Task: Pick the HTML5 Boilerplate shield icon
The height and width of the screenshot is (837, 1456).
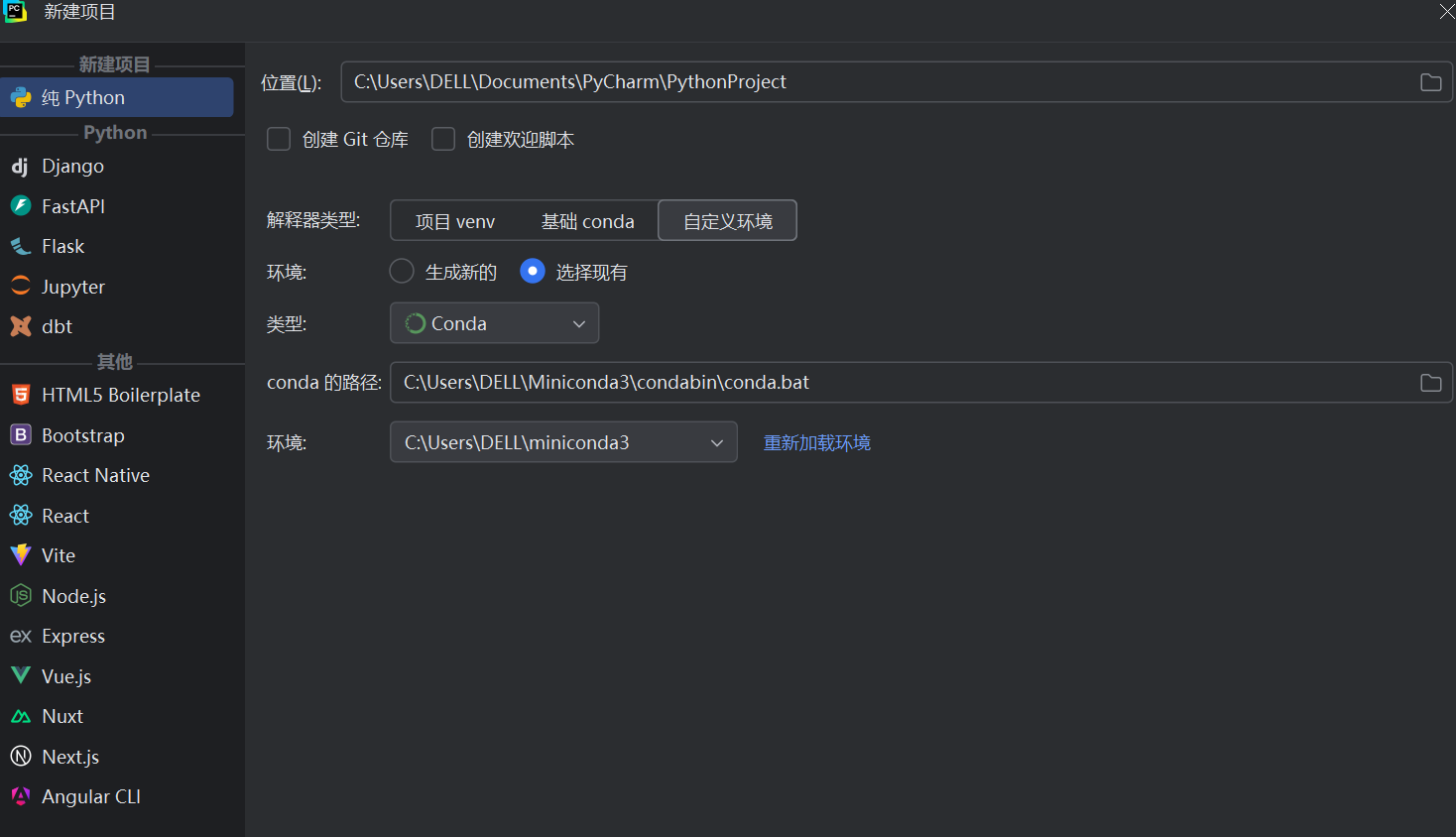Action: 21,395
